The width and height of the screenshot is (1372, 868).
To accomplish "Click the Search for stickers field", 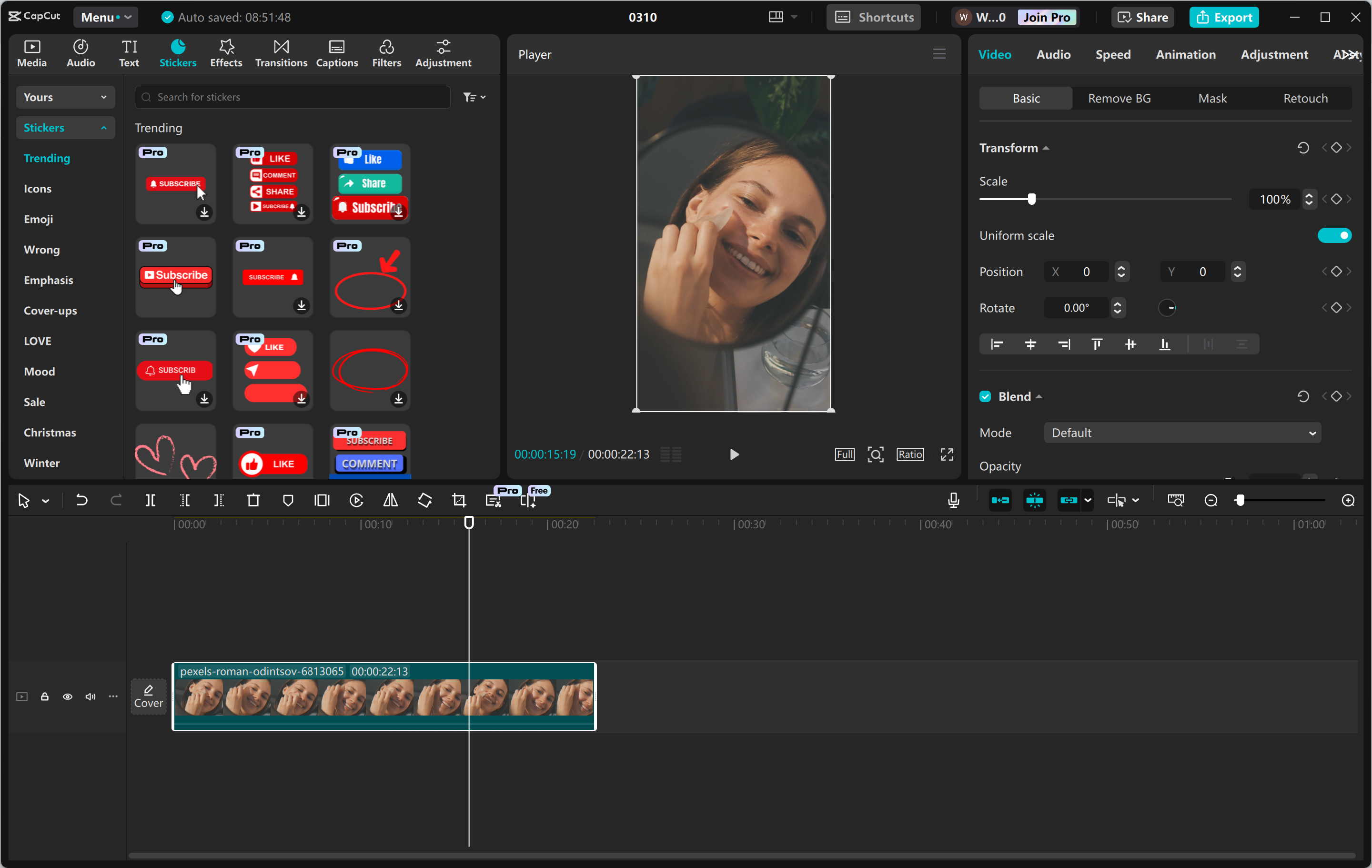I will [x=293, y=97].
